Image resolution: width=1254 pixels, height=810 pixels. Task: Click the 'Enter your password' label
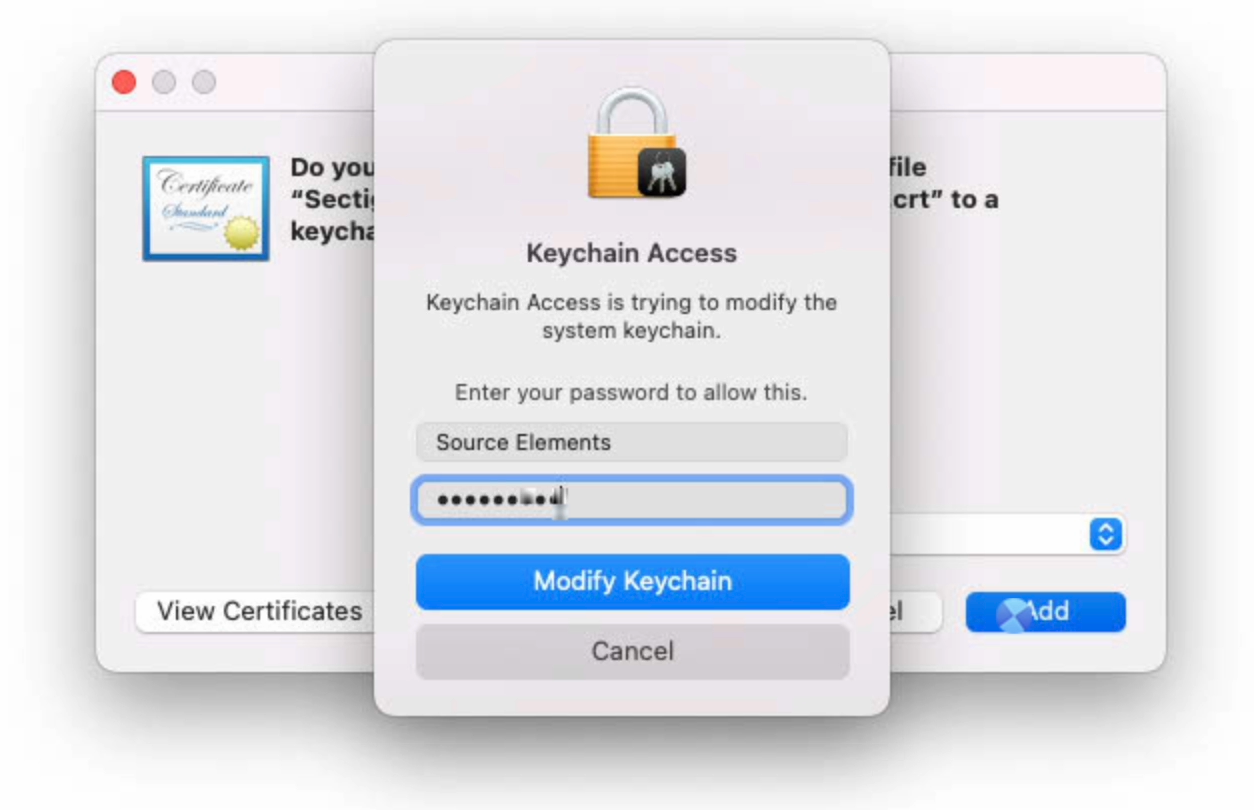tap(631, 392)
